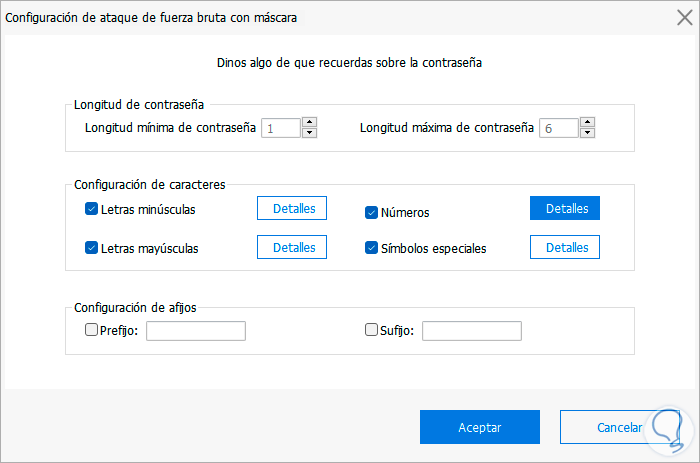Screen dimensions: 700x463
Task: Click the Sufijo text field
Action: pos(471,331)
